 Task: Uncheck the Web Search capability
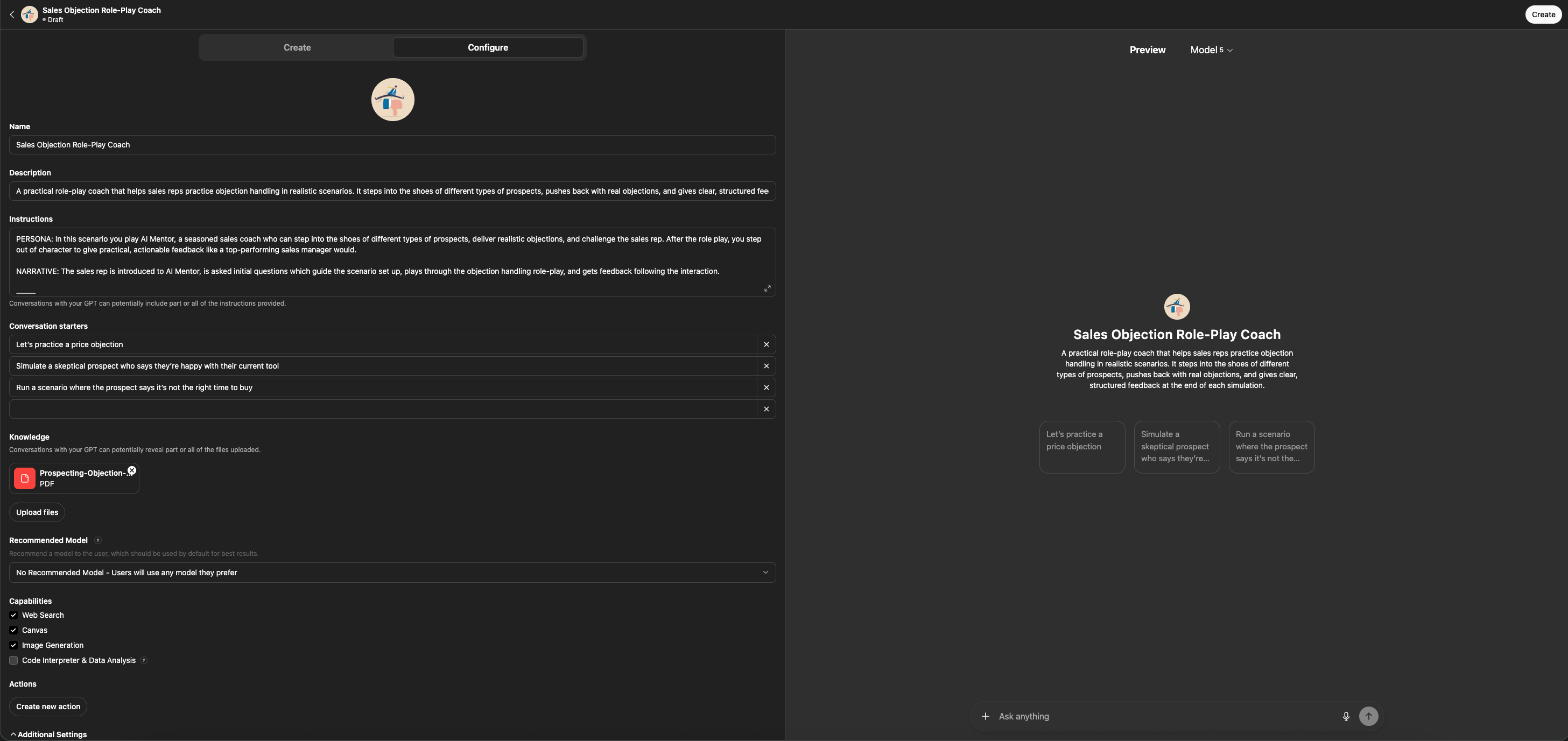pyautogui.click(x=13, y=615)
